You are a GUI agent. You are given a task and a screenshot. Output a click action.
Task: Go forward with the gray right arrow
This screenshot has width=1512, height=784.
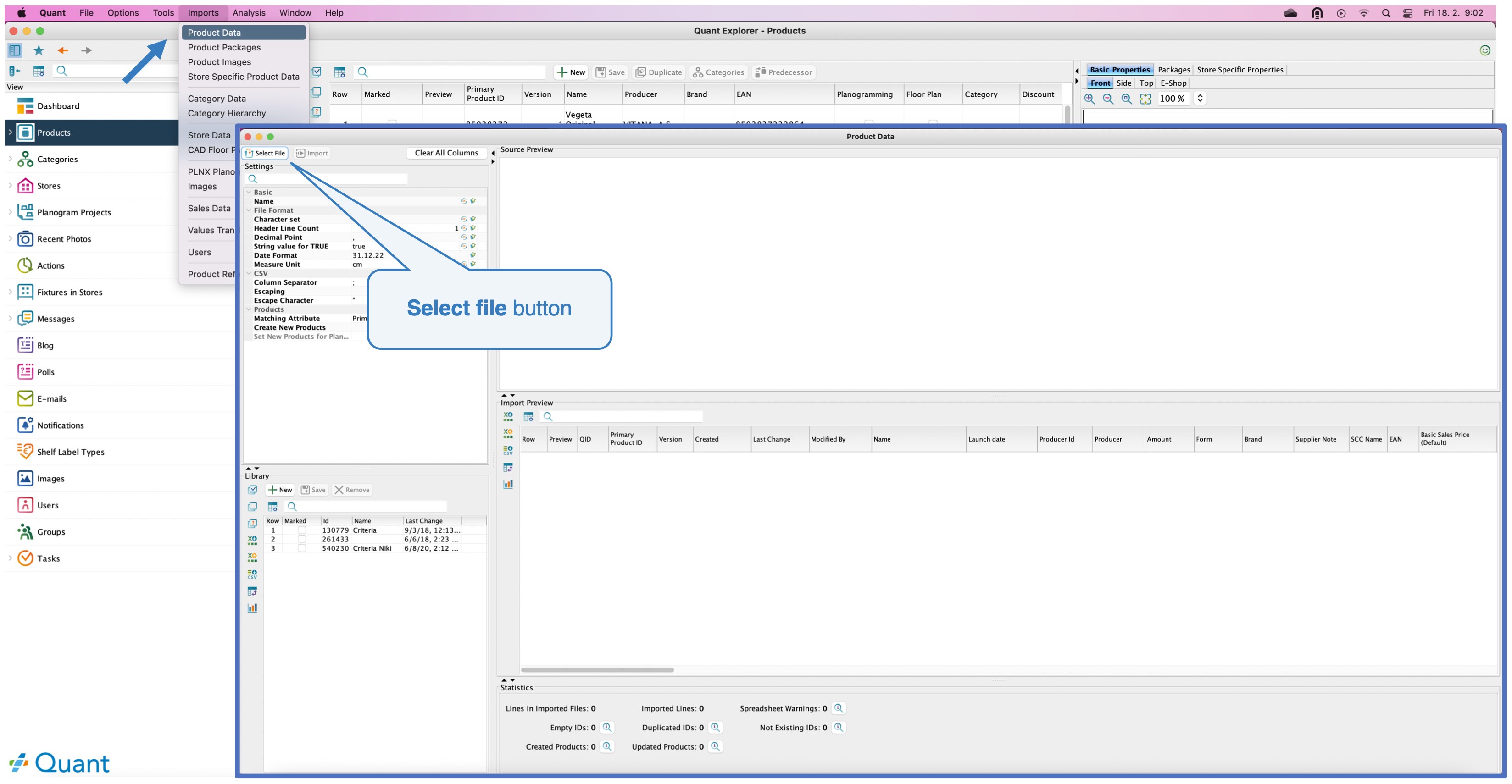click(86, 50)
